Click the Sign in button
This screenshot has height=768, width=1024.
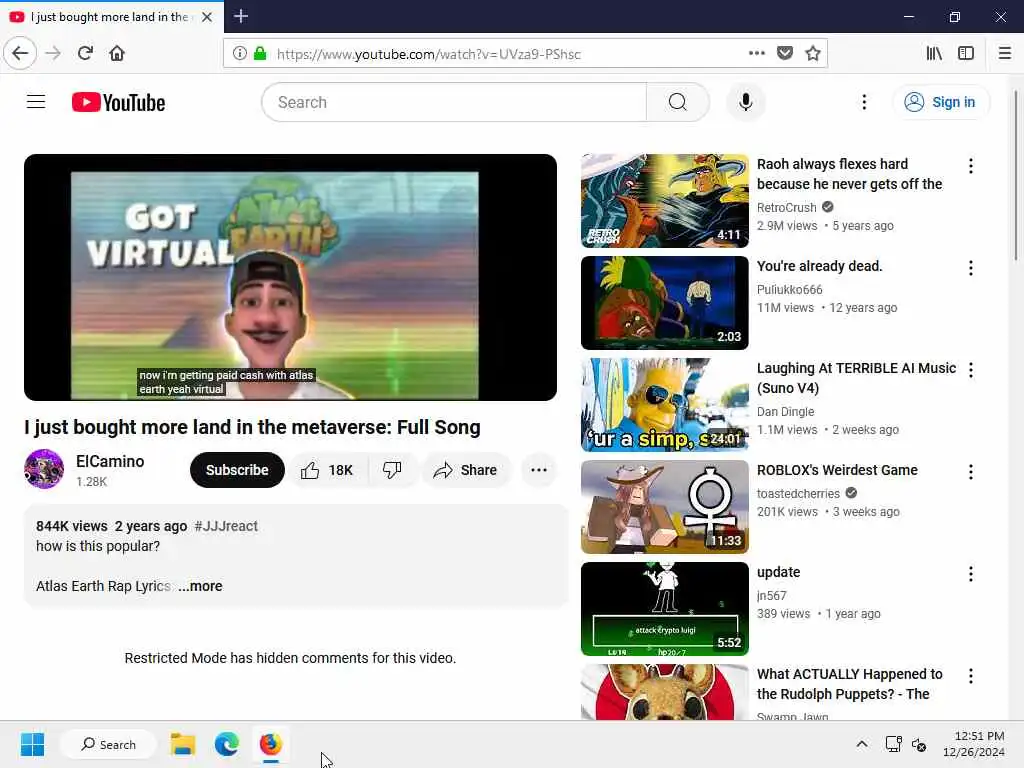coord(940,102)
